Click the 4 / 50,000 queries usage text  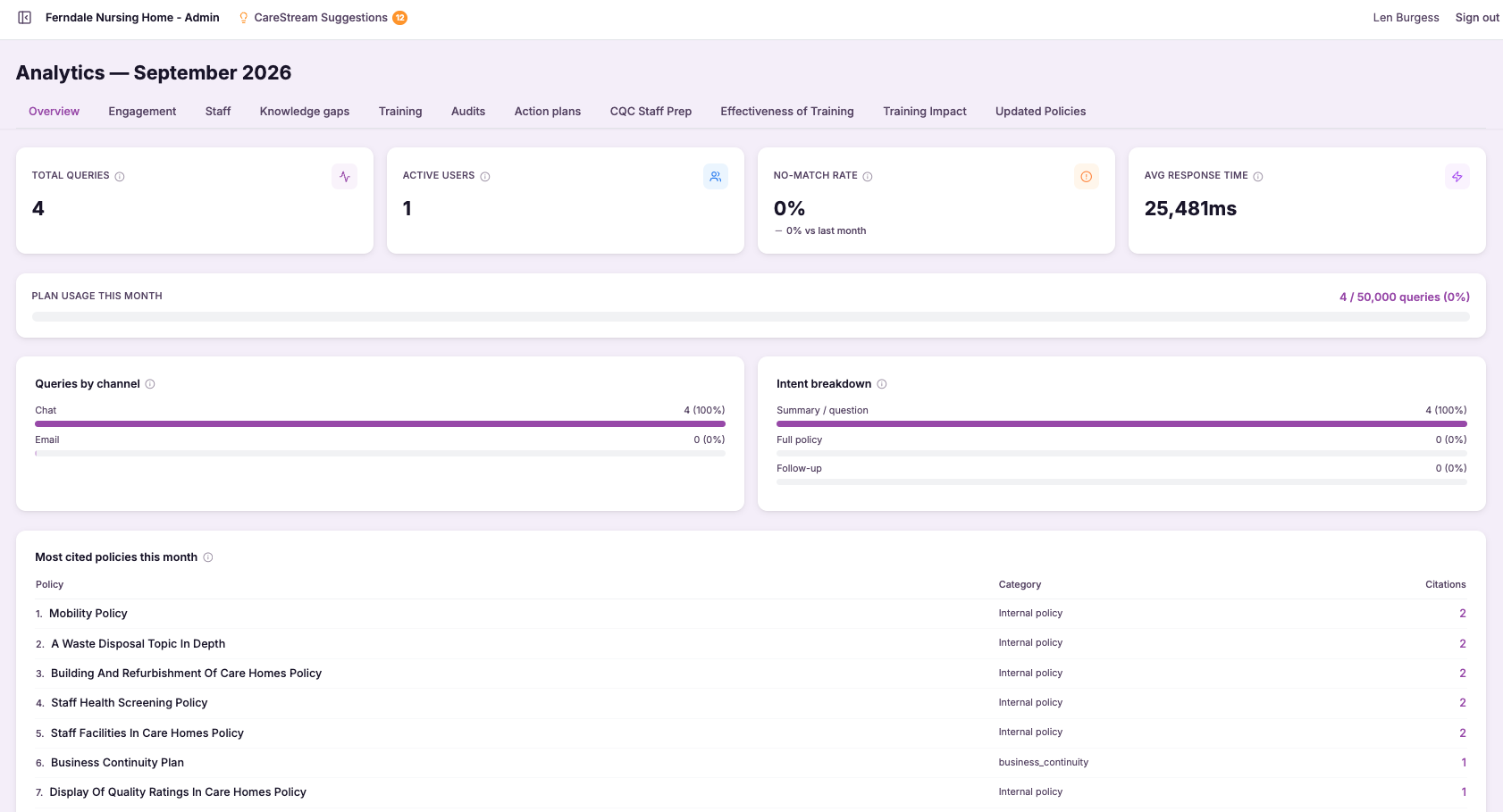(x=1404, y=297)
